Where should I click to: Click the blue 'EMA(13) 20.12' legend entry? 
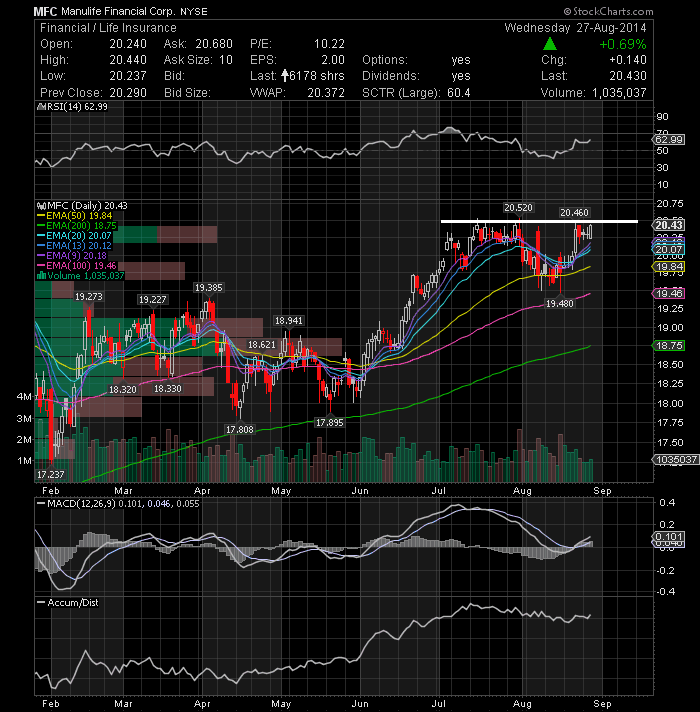(74, 246)
